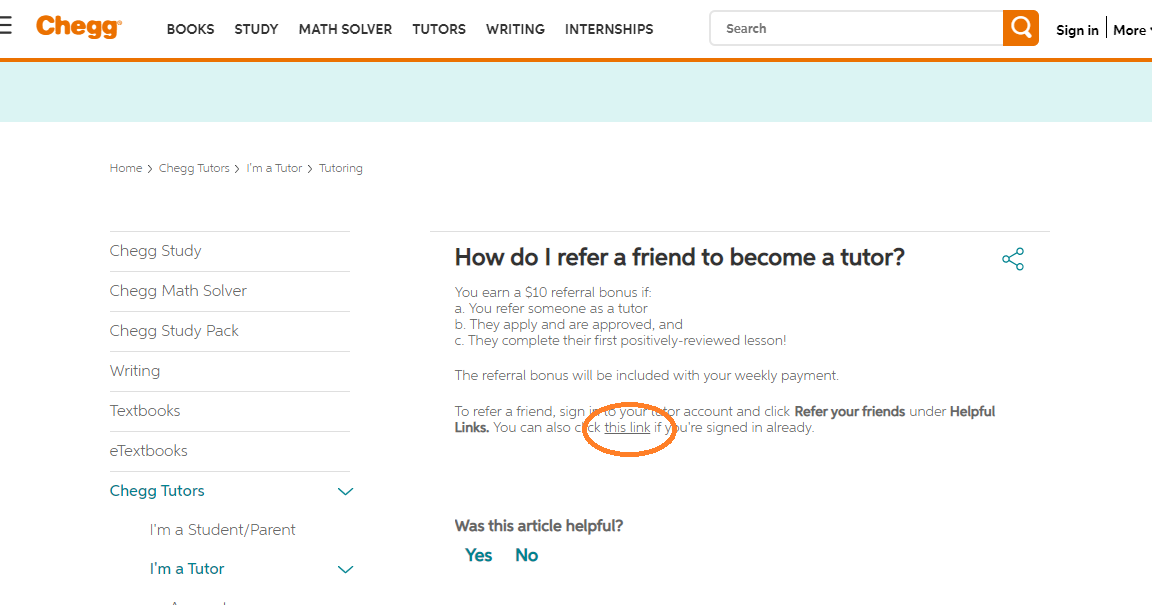Click Sign in

click(x=1077, y=30)
